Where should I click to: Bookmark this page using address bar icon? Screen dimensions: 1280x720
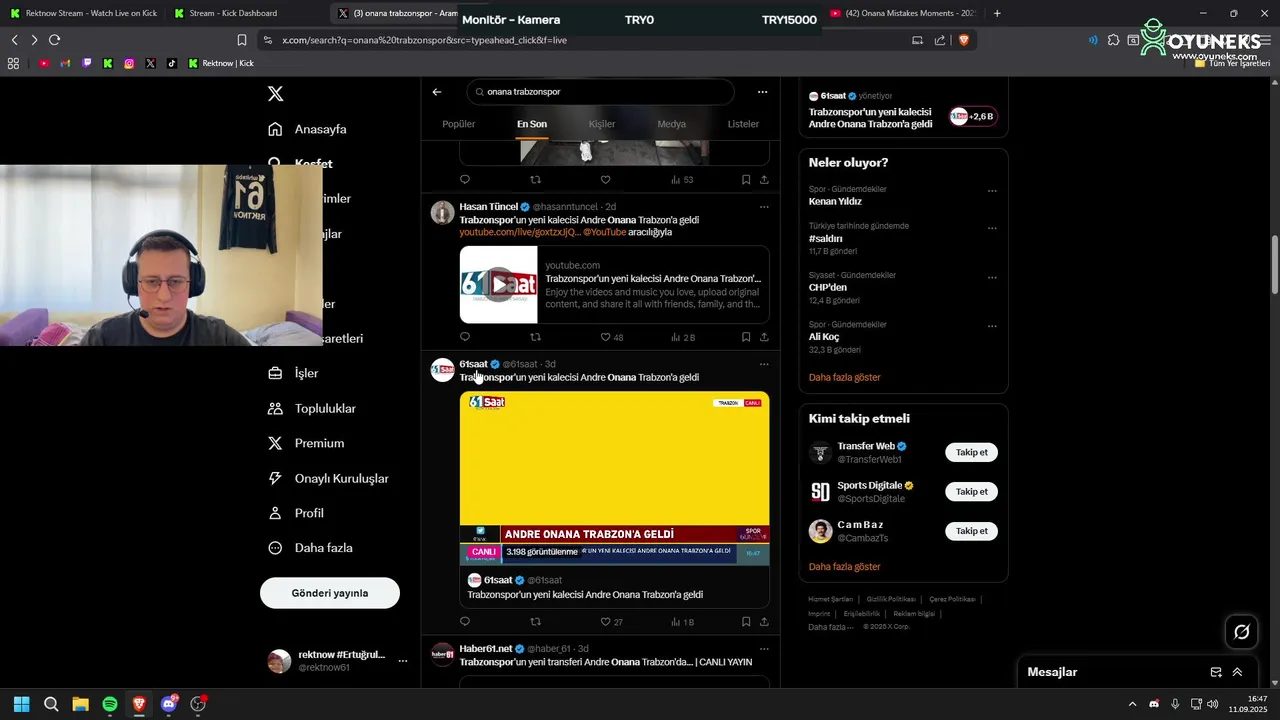point(241,40)
